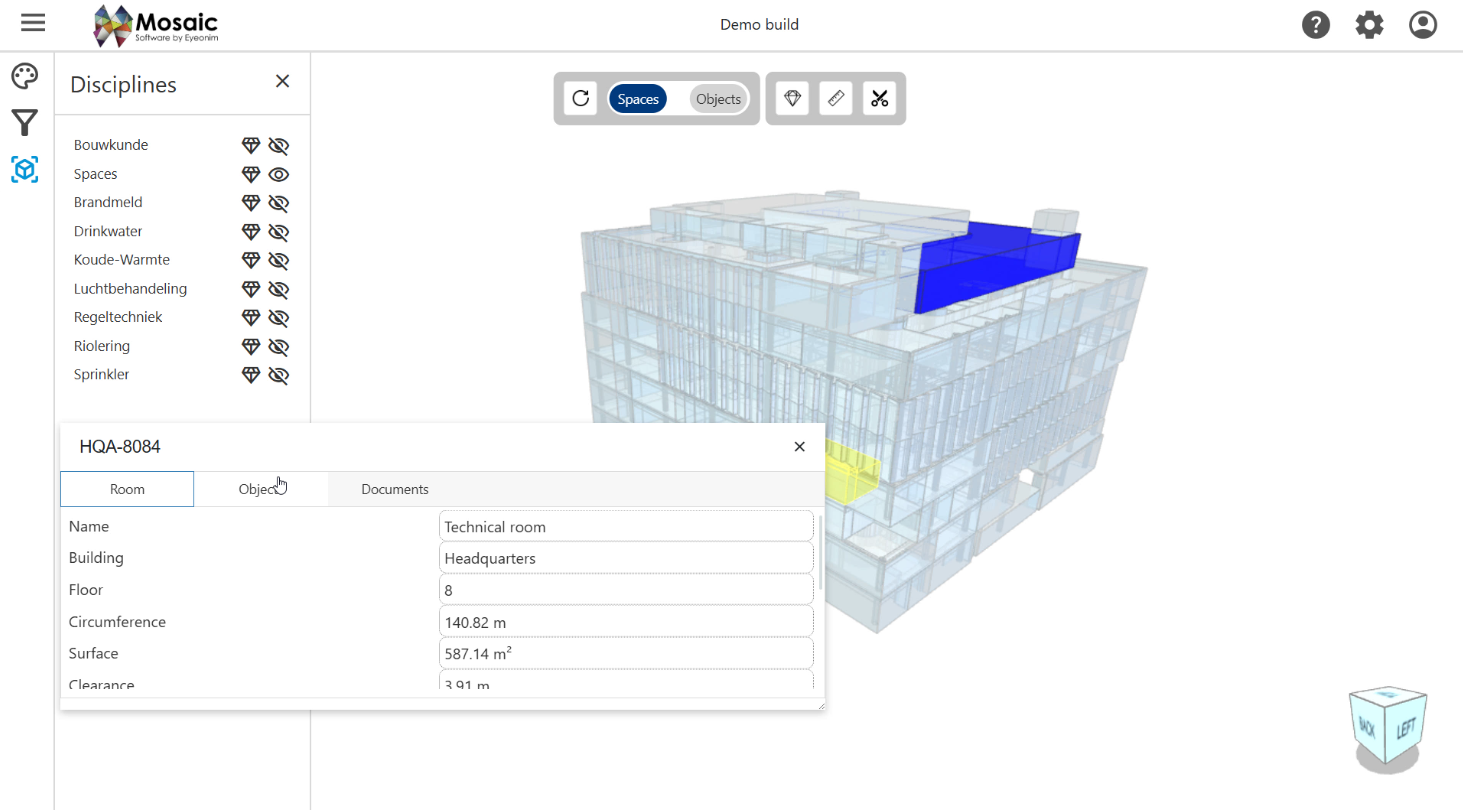Show the Drinkwater discipline

pos(279,232)
